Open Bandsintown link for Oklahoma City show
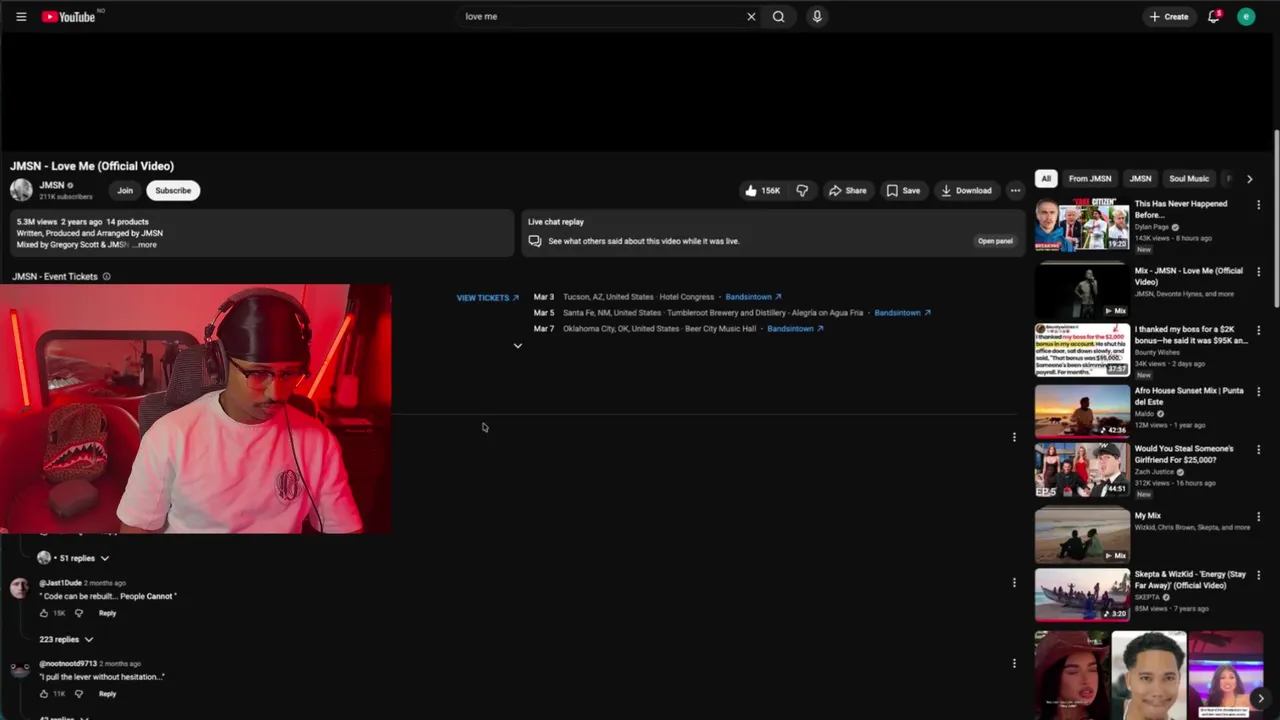Image resolution: width=1280 pixels, height=720 pixels. pyautogui.click(x=795, y=328)
